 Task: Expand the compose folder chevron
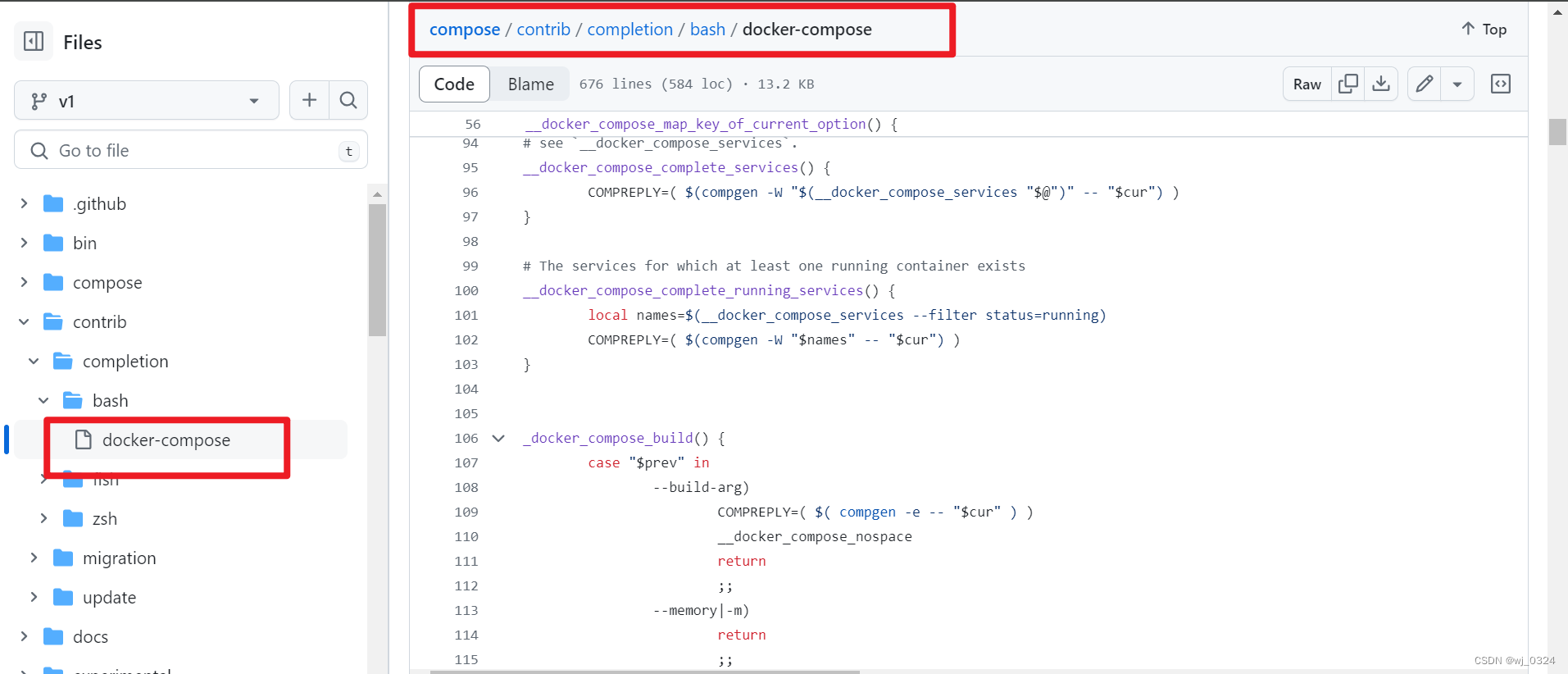[25, 282]
